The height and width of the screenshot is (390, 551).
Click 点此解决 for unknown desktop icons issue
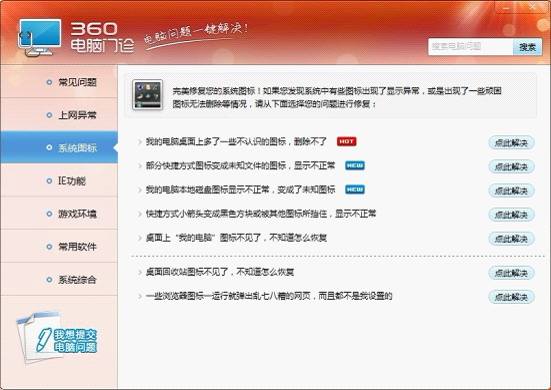point(511,143)
